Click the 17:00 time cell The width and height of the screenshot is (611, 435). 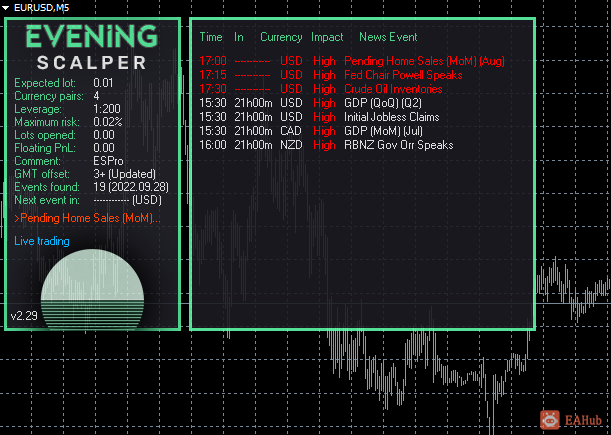[213, 61]
